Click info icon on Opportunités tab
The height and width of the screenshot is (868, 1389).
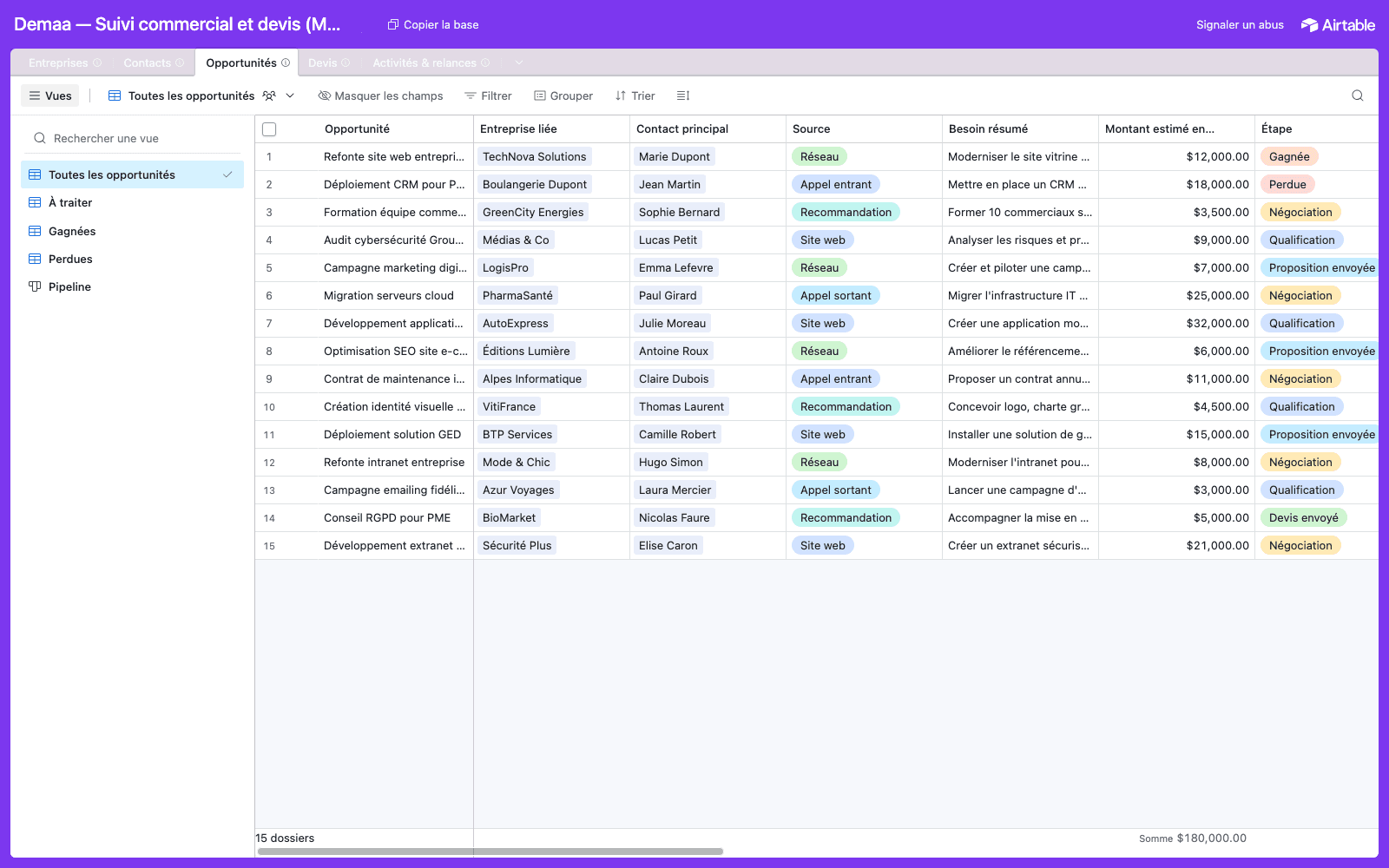tap(286, 62)
